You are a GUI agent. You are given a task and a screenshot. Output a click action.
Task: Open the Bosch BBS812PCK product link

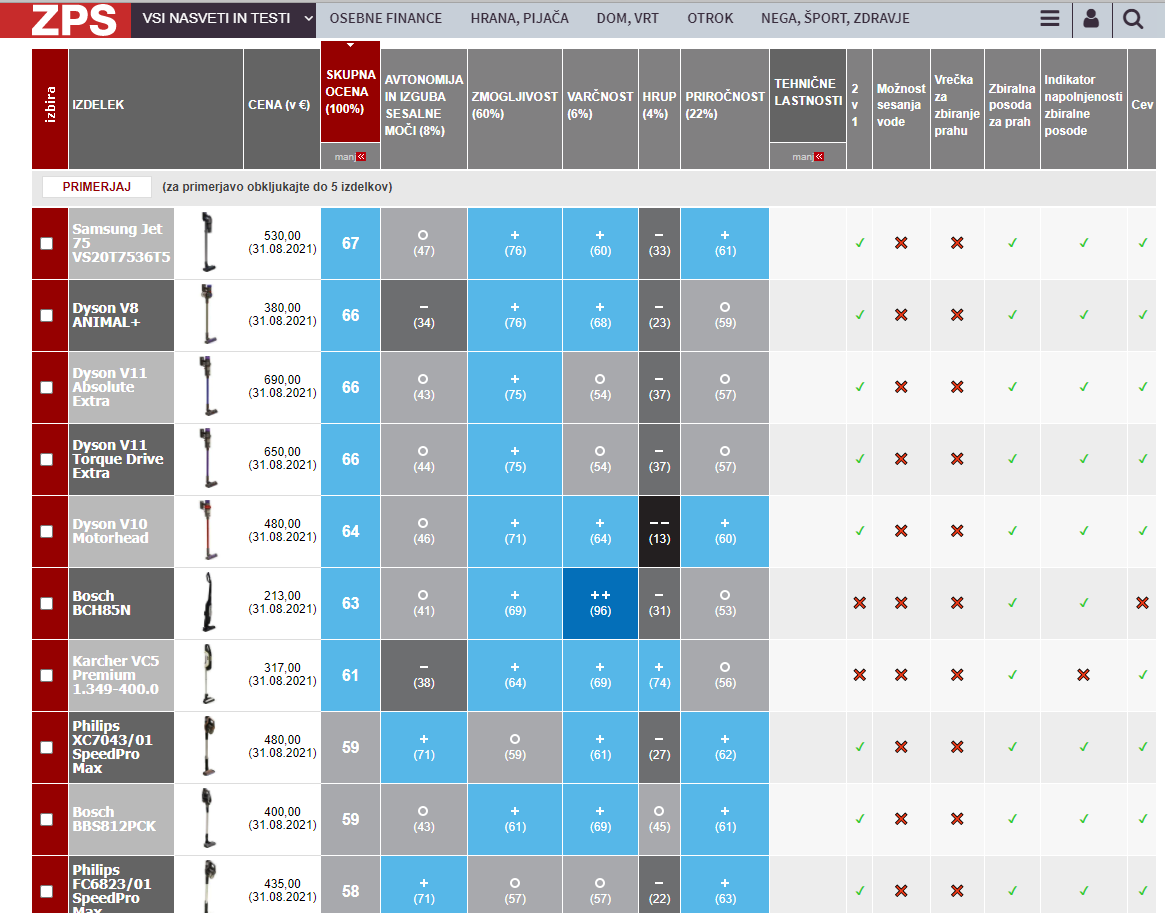[x=114, y=819]
